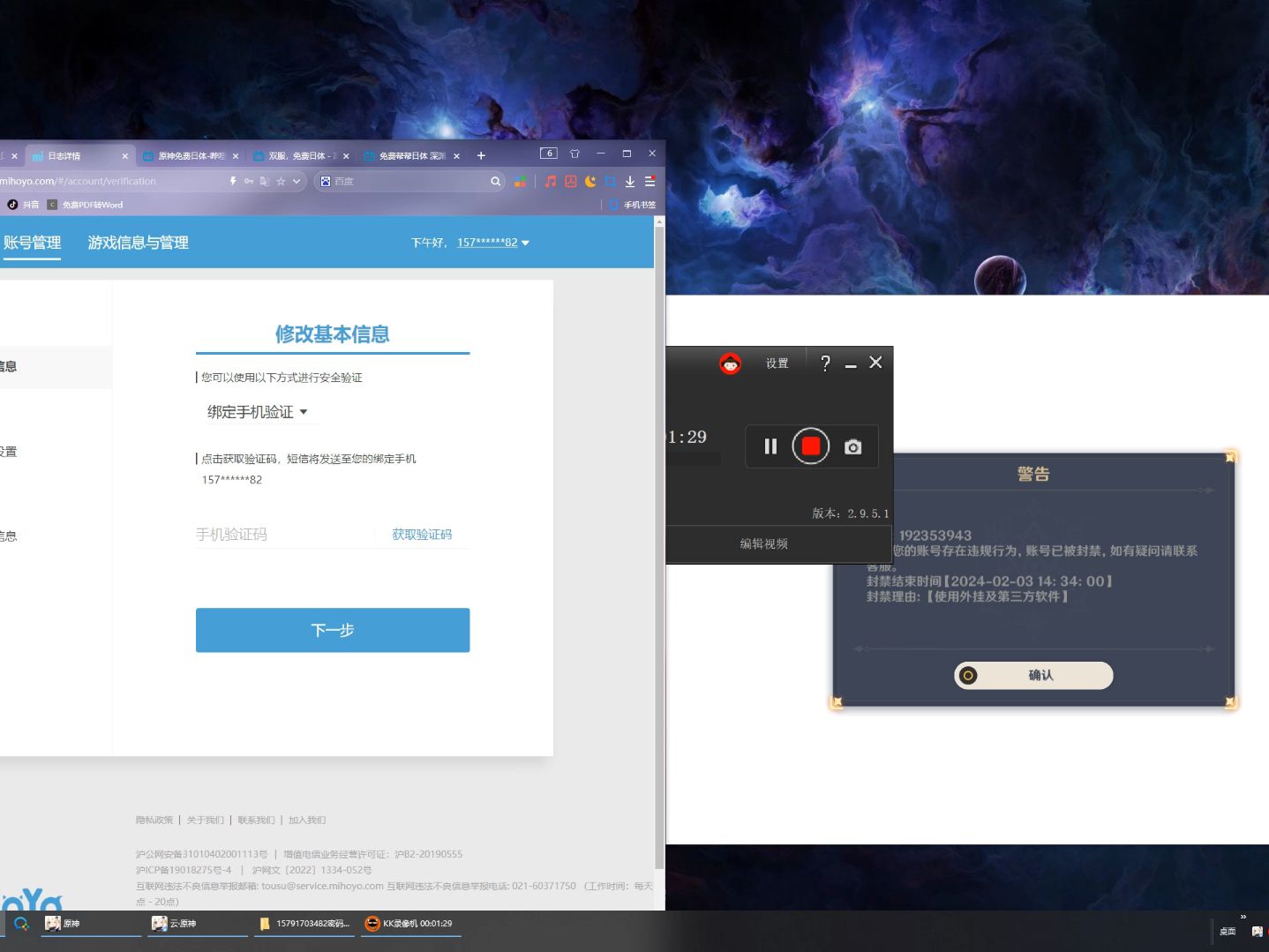Screen dimensions: 1269x952
Task: Open 手机书签 in the bookmarks bar
Action: pyautogui.click(x=633, y=205)
